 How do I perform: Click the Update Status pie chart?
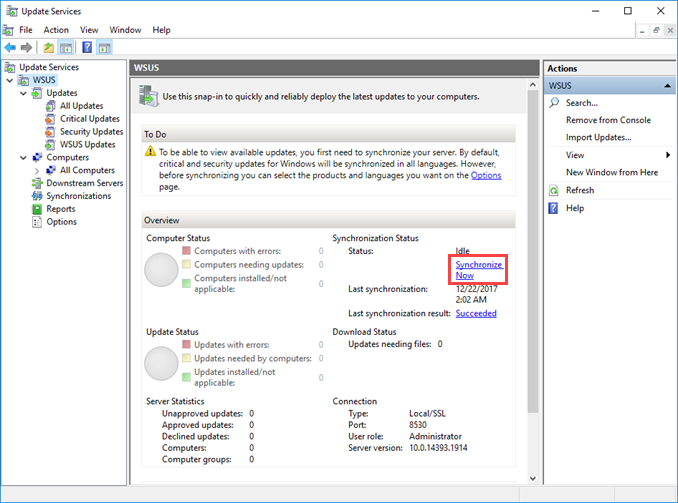coord(161,364)
